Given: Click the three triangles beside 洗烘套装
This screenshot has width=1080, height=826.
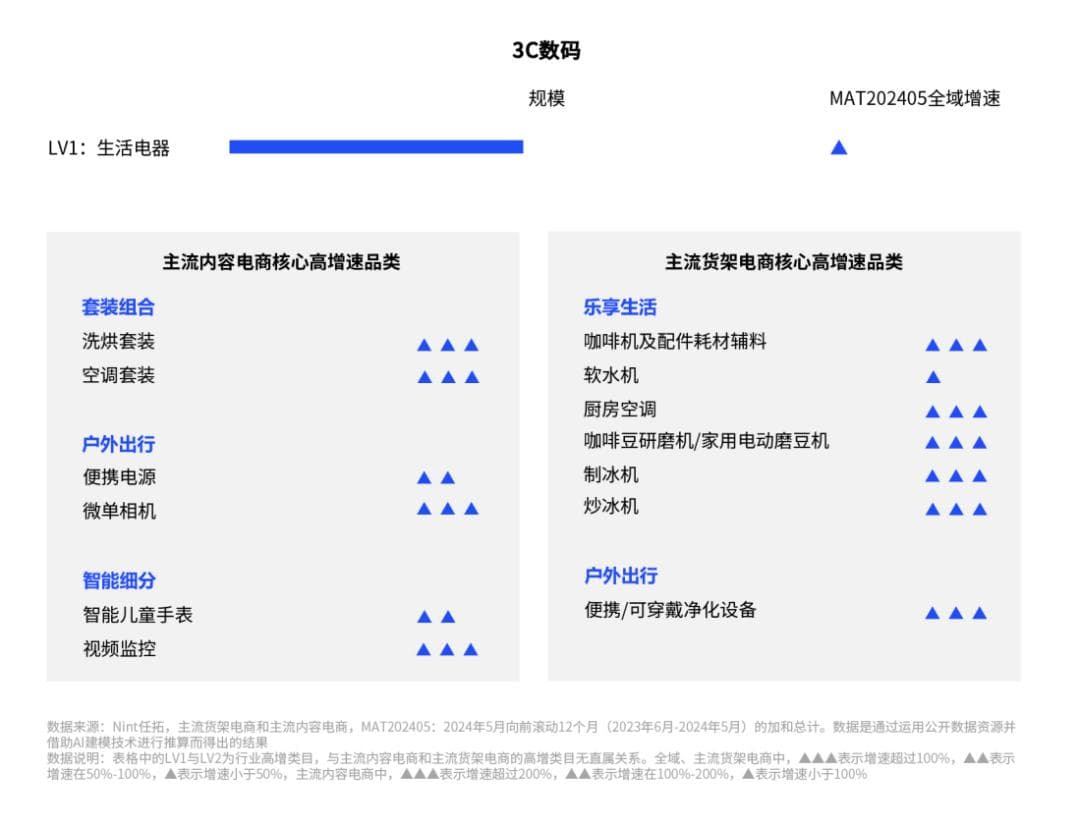Looking at the screenshot, I should (x=448, y=345).
